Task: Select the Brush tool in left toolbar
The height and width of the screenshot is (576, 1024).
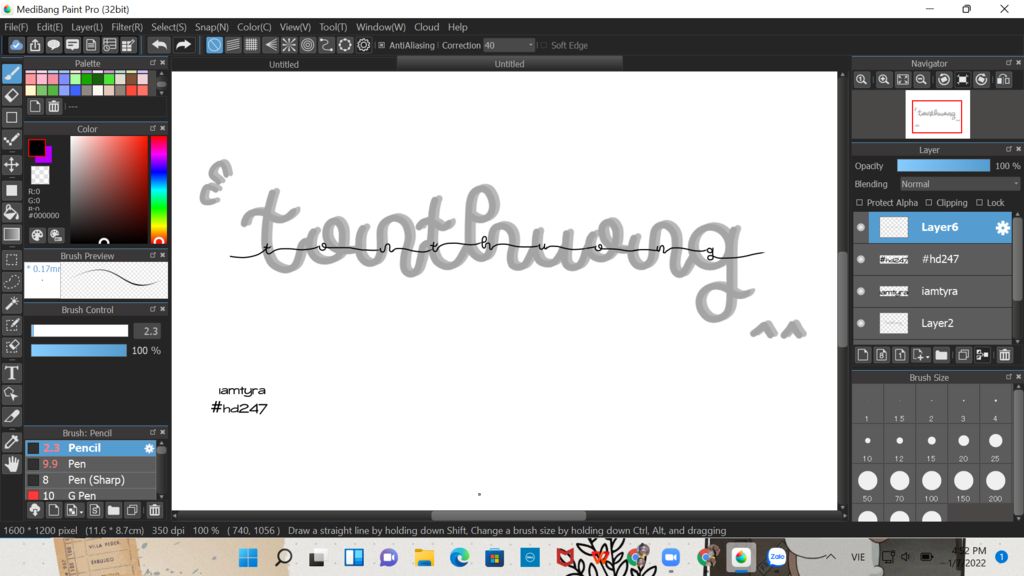Action: [12, 73]
